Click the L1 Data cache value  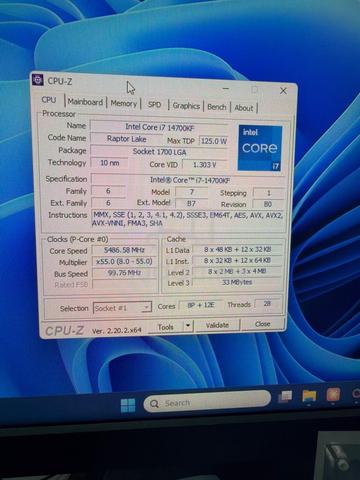(237, 249)
